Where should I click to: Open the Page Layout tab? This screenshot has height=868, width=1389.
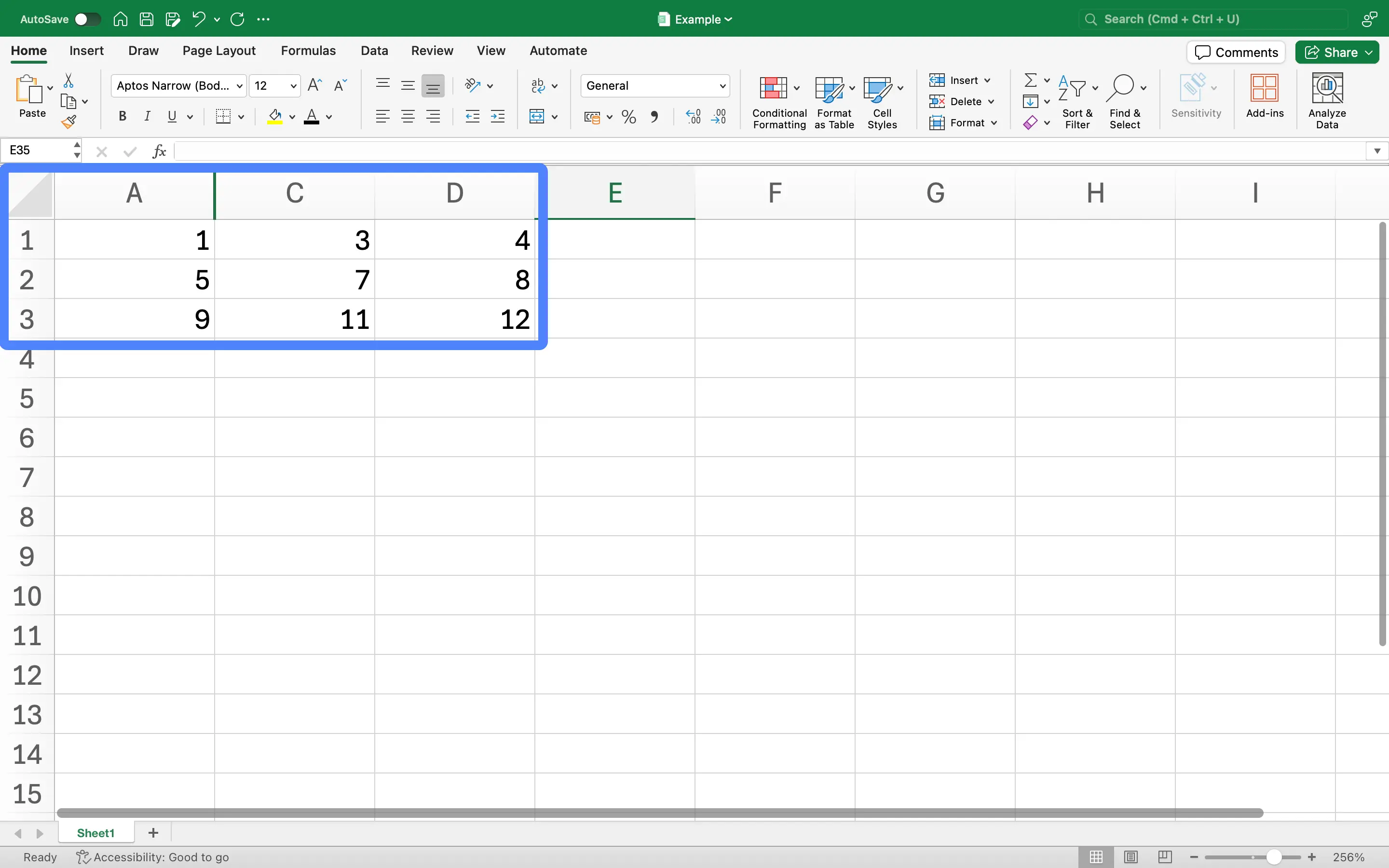pyautogui.click(x=218, y=51)
